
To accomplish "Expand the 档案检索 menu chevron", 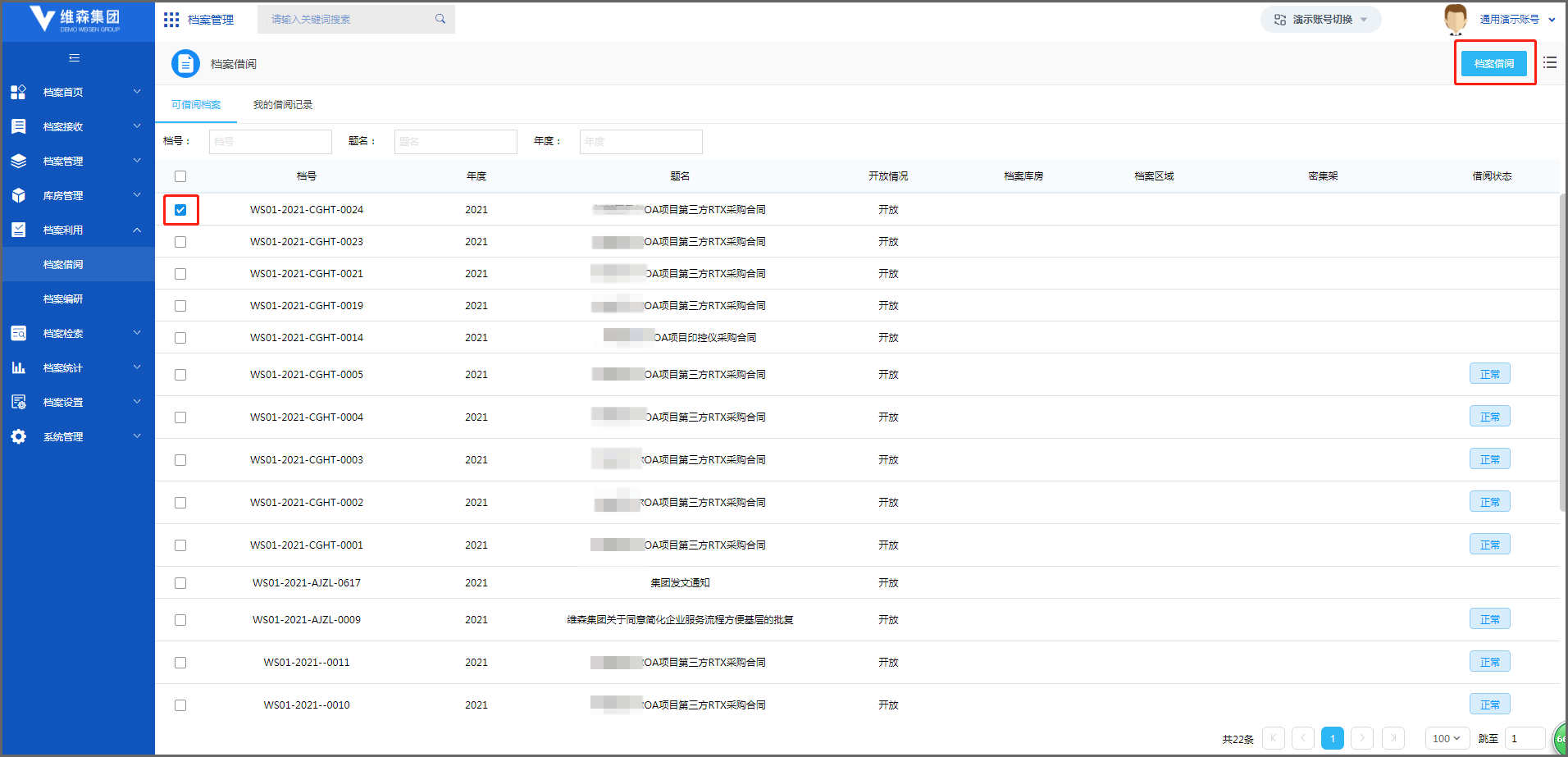I will coord(137,333).
